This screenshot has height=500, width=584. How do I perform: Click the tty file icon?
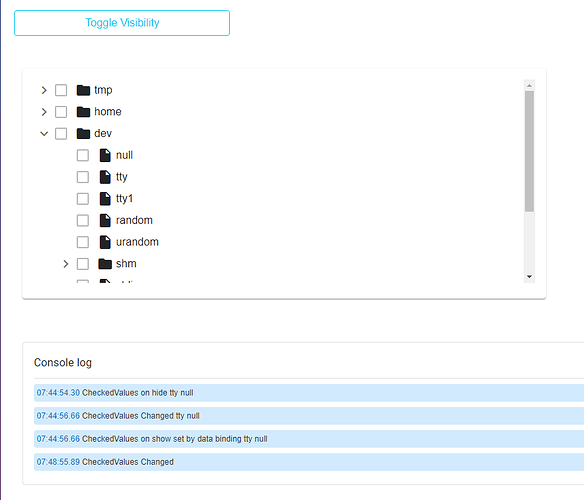[x=105, y=177]
